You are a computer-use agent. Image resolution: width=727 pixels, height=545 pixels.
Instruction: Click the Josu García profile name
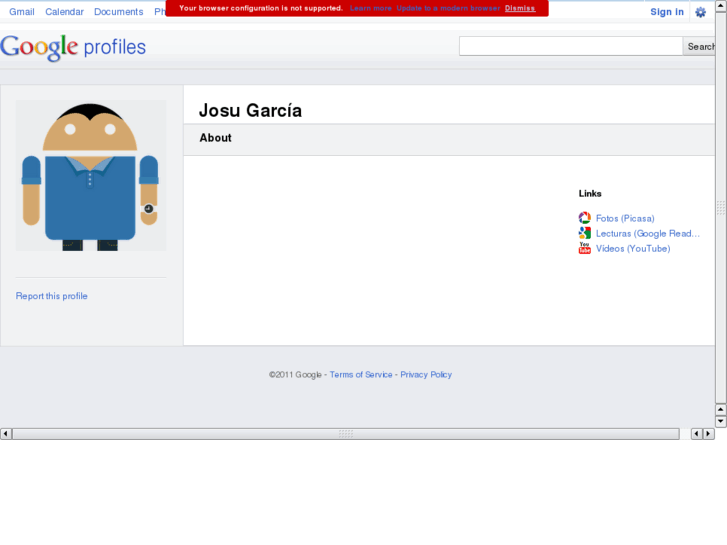(250, 110)
